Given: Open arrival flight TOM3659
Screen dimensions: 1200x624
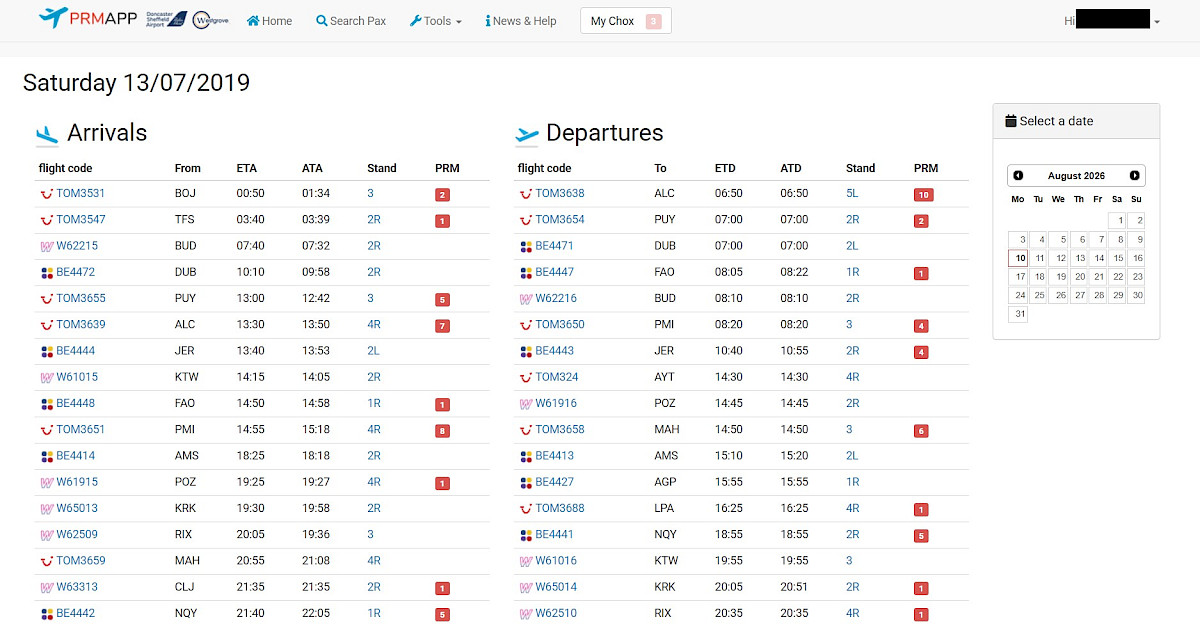Looking at the screenshot, I should tap(80, 561).
